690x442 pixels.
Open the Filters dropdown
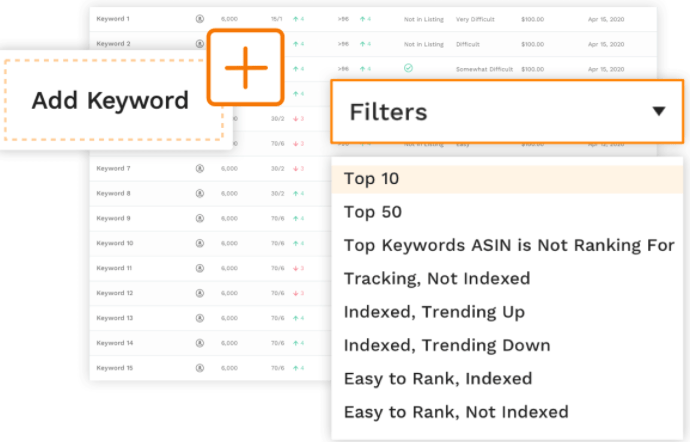tap(507, 111)
